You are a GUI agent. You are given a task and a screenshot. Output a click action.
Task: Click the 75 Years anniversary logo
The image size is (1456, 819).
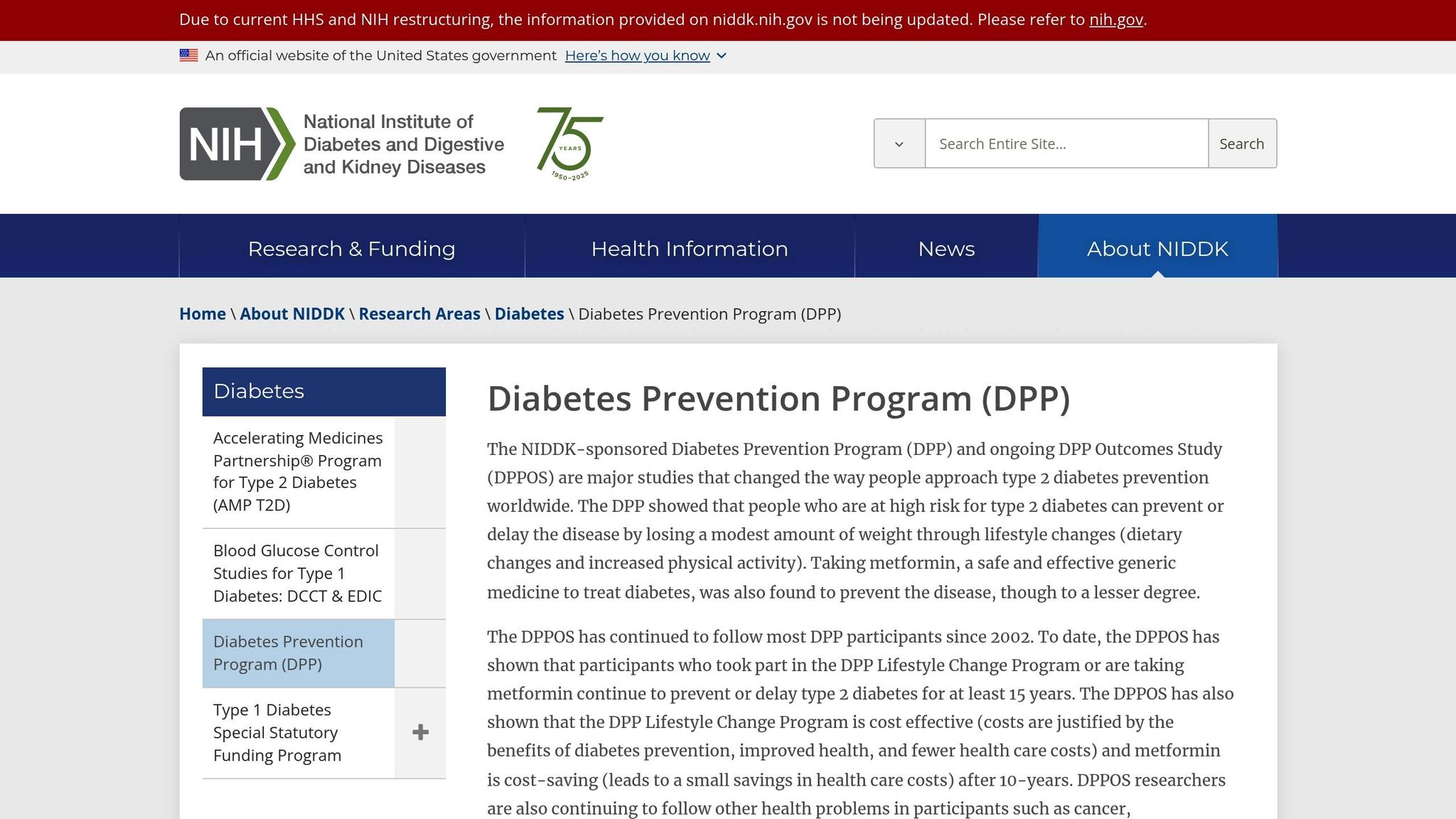click(569, 144)
